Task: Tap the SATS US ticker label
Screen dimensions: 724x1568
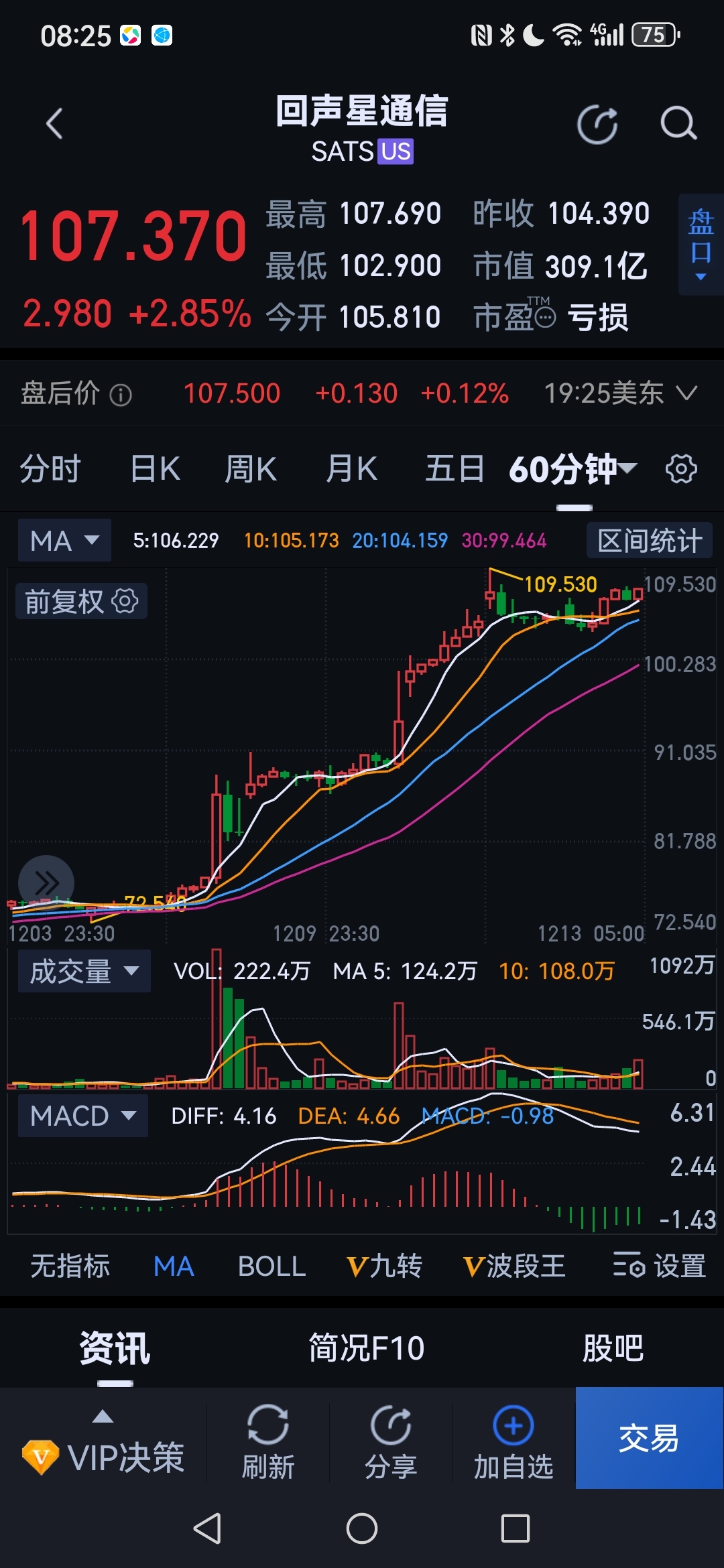Action: (362, 151)
